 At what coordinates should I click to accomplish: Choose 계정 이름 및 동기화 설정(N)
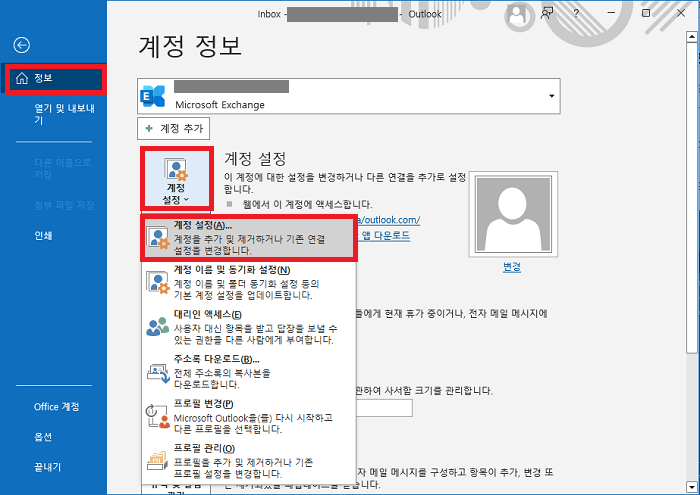pos(249,283)
